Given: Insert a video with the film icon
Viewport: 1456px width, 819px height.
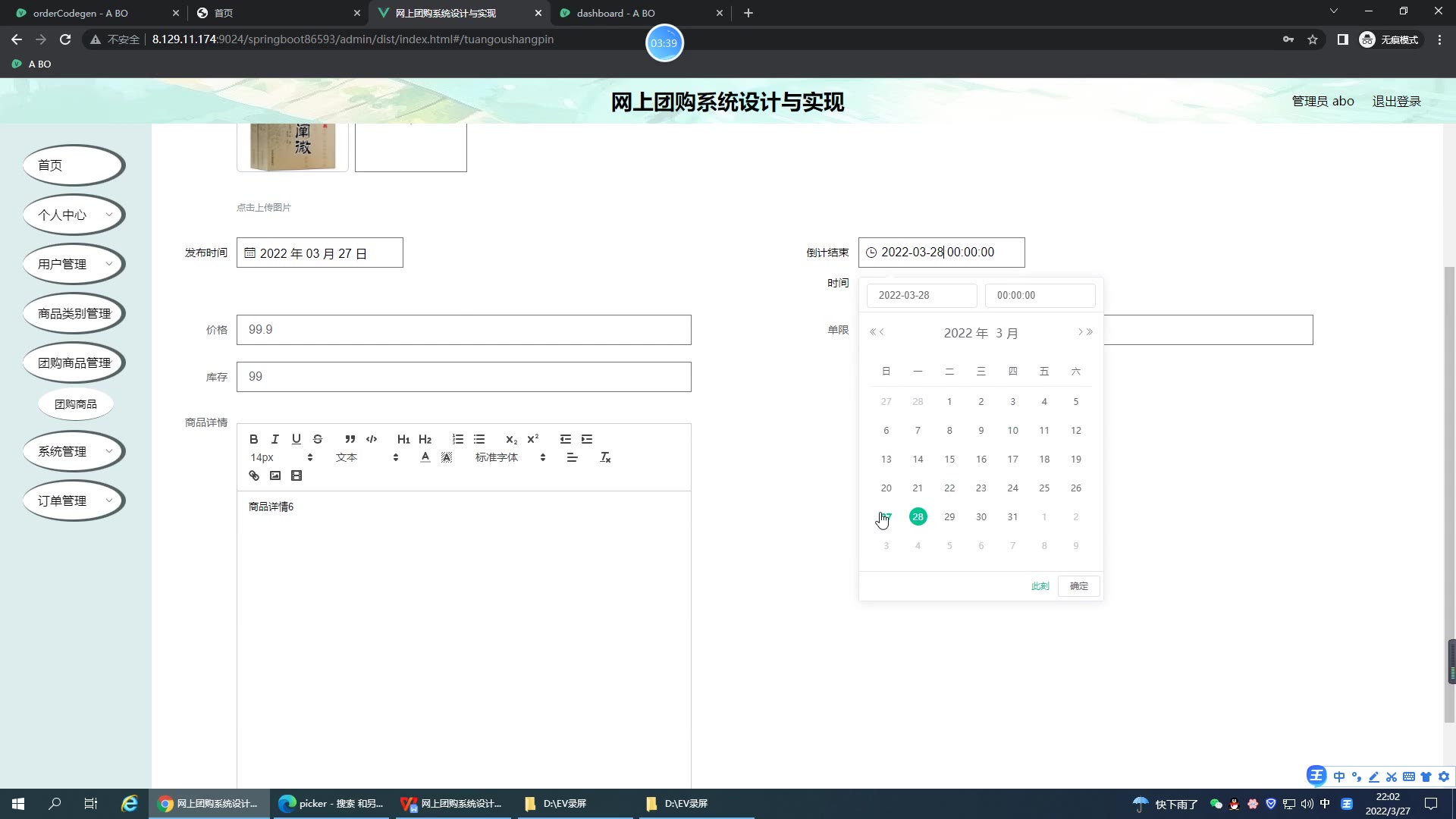Looking at the screenshot, I should coord(297,475).
